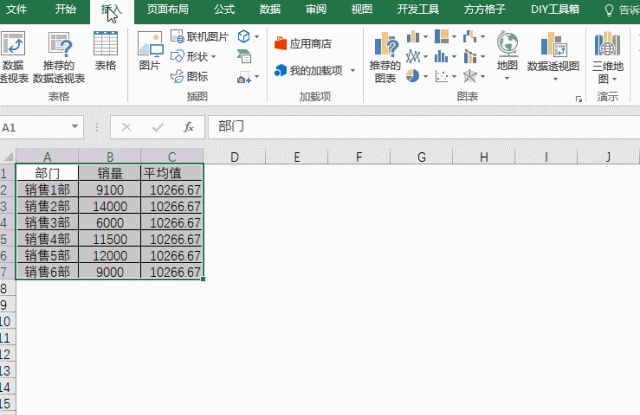
Task: Open Recommended PivotTables (推荐的数据透视表)
Action: click(x=59, y=57)
